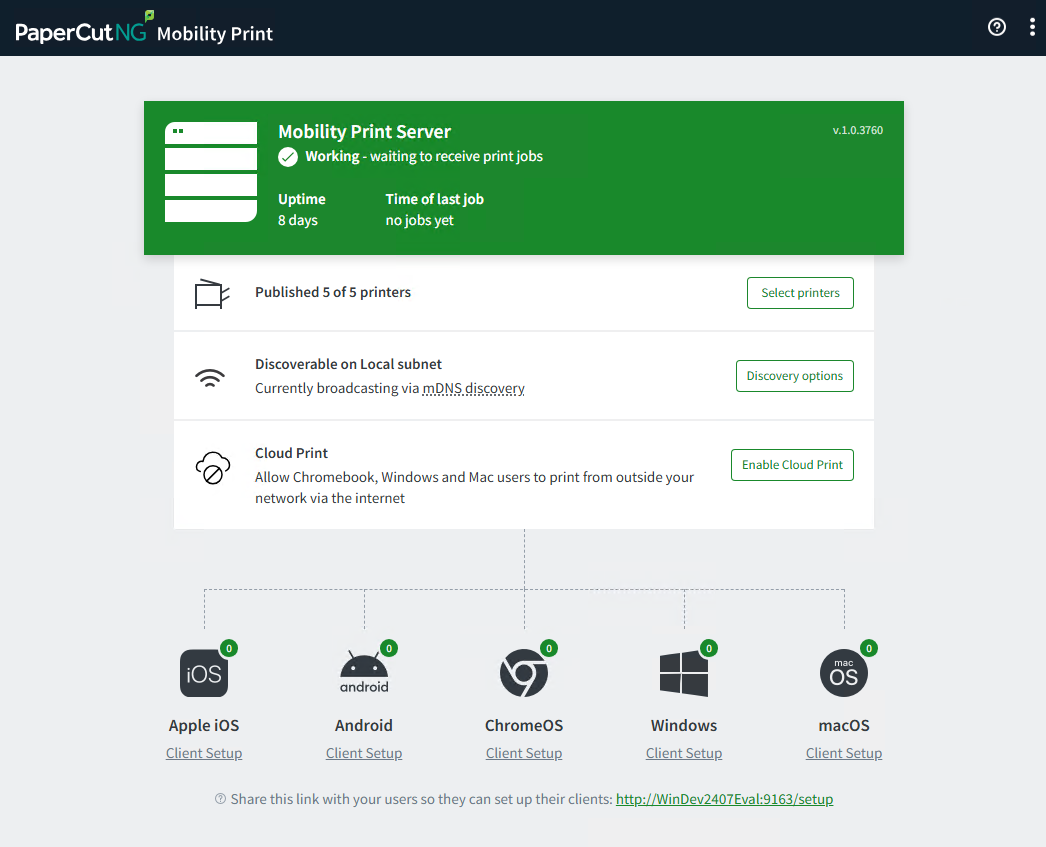The height and width of the screenshot is (847, 1046).
Task: Open macOS Client Setup link
Action: (x=844, y=753)
